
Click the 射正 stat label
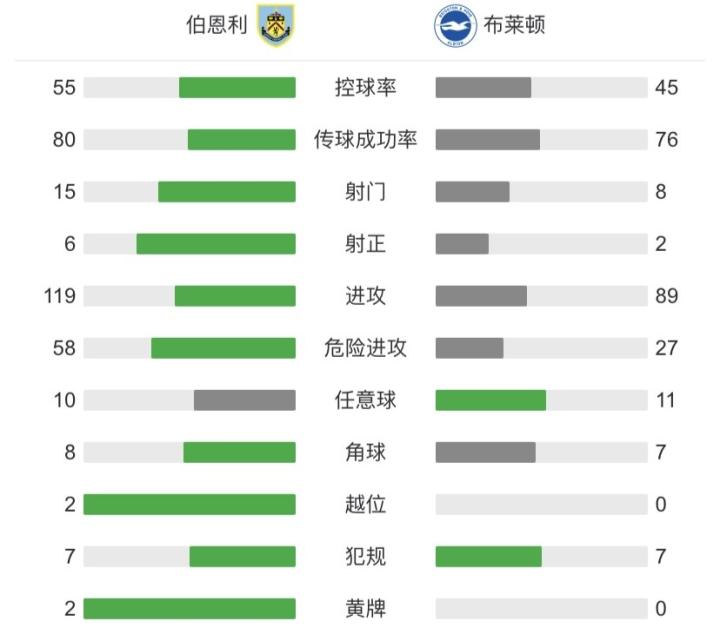point(365,244)
